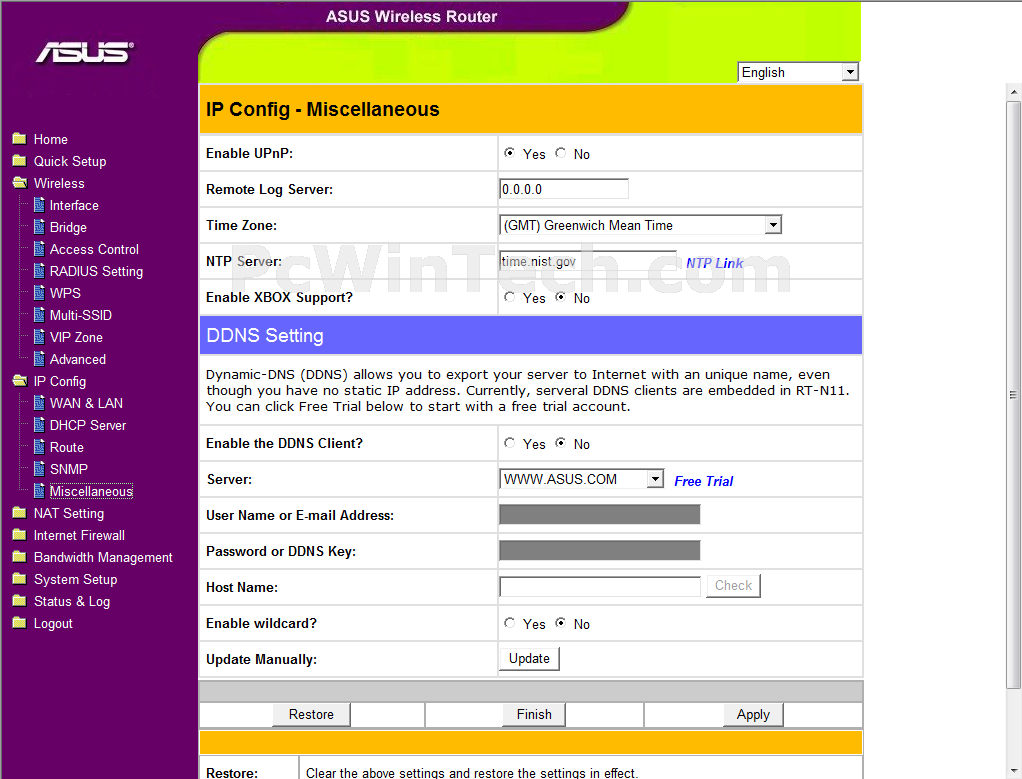Open the Home menu item

(51, 139)
